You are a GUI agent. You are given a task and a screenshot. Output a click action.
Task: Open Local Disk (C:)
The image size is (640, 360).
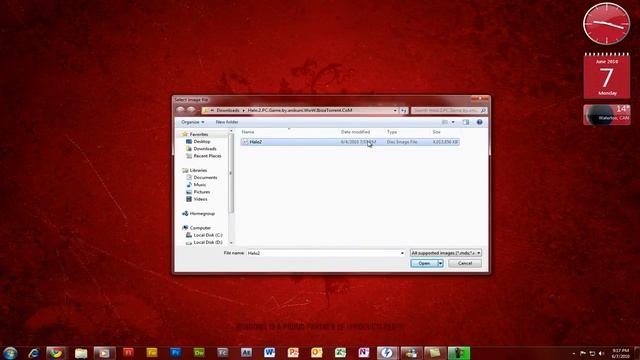[208, 235]
